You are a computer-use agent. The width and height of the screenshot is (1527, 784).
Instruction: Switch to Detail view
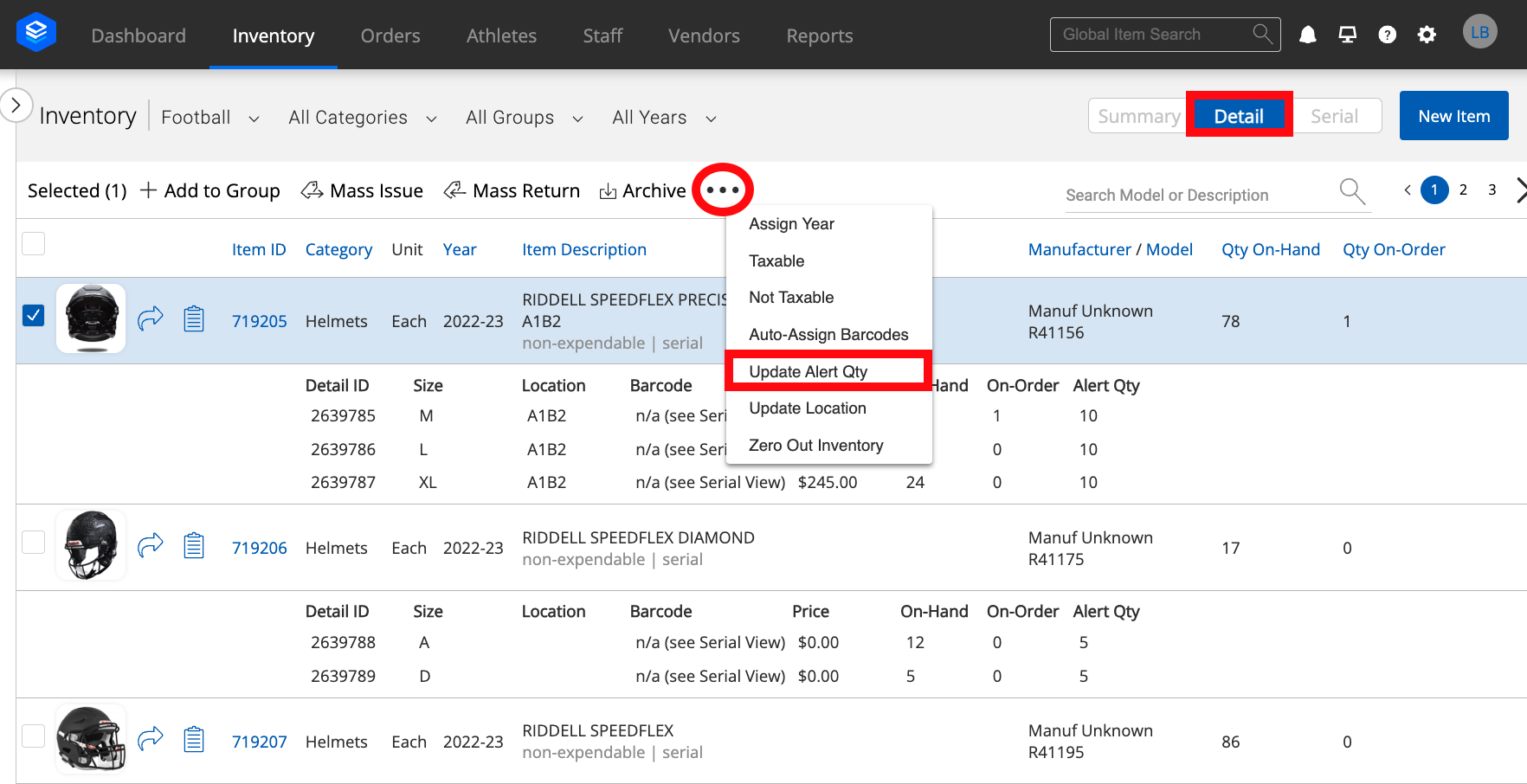tap(1239, 116)
